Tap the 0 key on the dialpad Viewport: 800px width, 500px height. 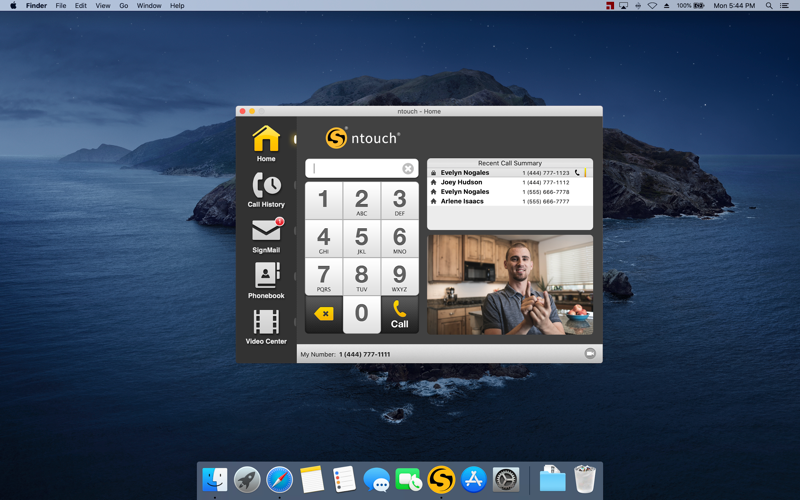click(x=361, y=314)
